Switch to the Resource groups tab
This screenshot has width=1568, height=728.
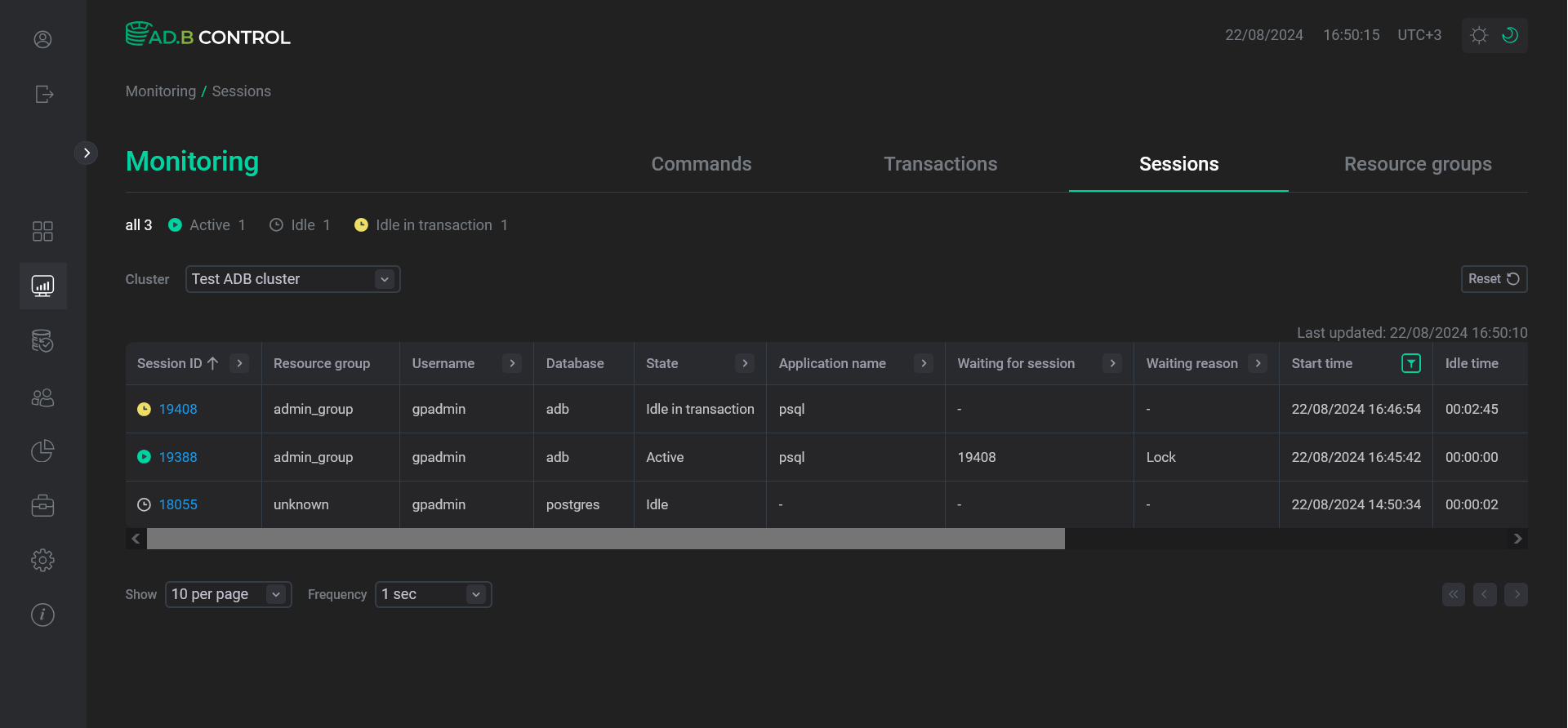click(x=1417, y=164)
